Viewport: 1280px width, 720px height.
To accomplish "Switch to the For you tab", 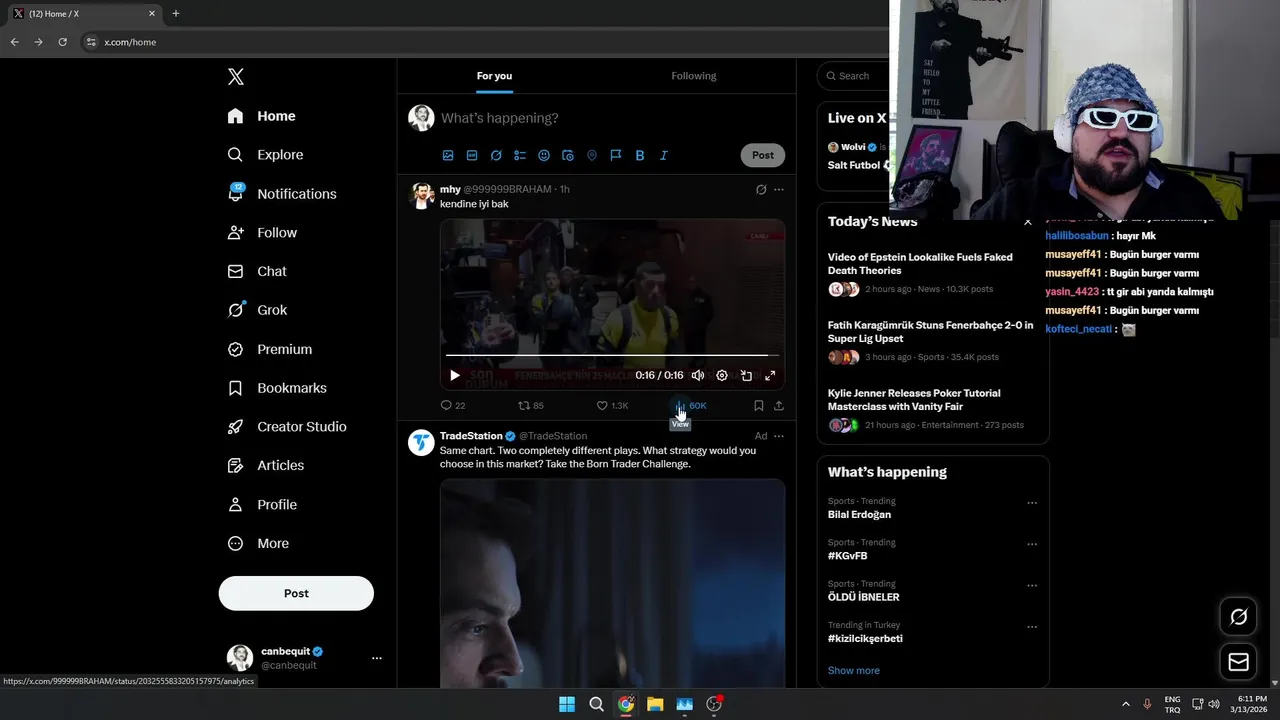I will (494, 76).
